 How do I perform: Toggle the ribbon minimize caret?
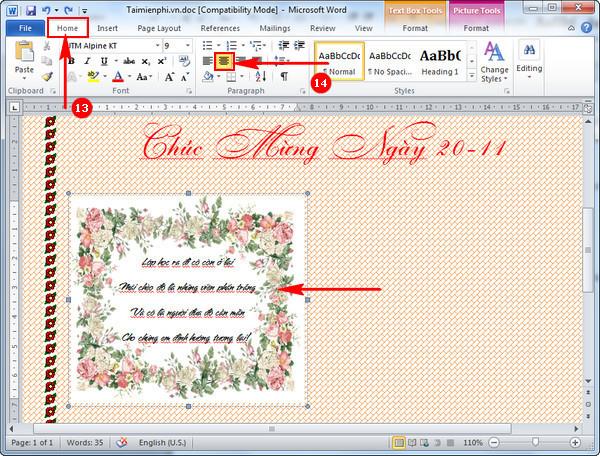tap(571, 28)
